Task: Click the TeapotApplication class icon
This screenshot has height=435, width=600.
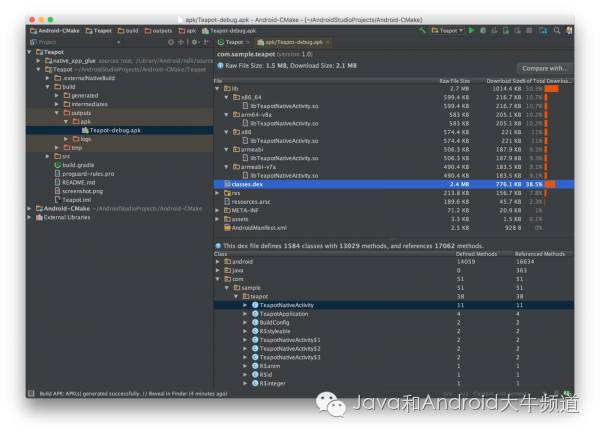Action: pyautogui.click(x=255, y=314)
